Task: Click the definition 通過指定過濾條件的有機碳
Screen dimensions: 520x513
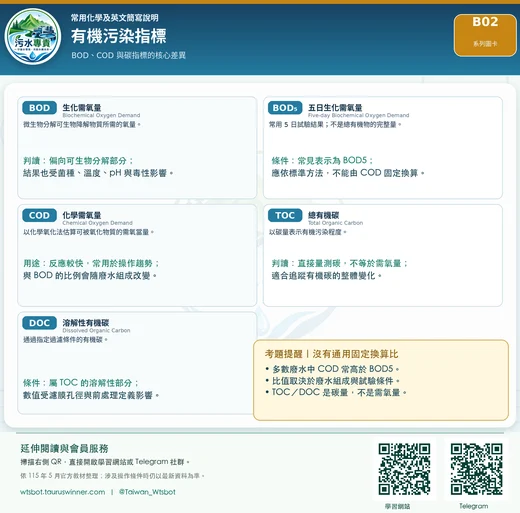Action: [65, 340]
